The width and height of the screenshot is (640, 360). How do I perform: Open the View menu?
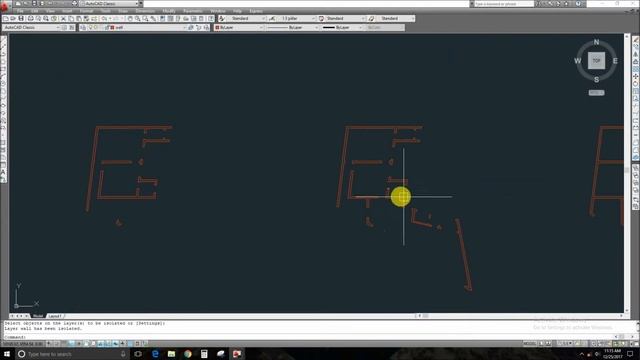point(50,11)
